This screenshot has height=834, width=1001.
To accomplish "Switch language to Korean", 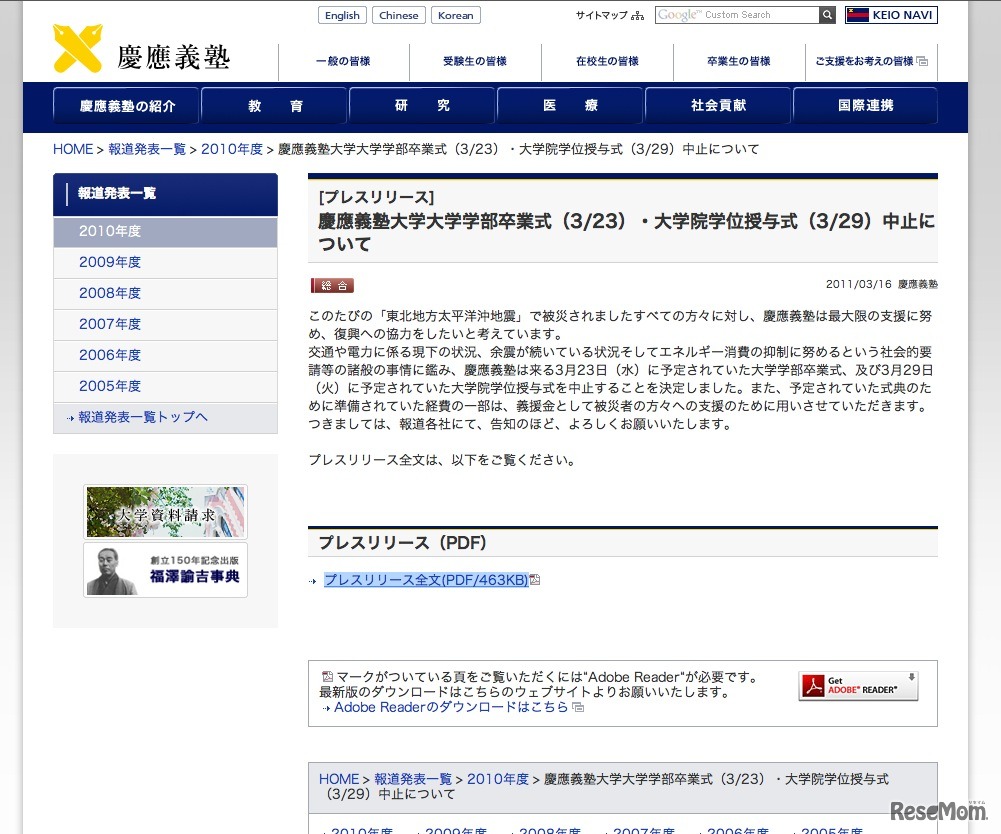I will (456, 15).
